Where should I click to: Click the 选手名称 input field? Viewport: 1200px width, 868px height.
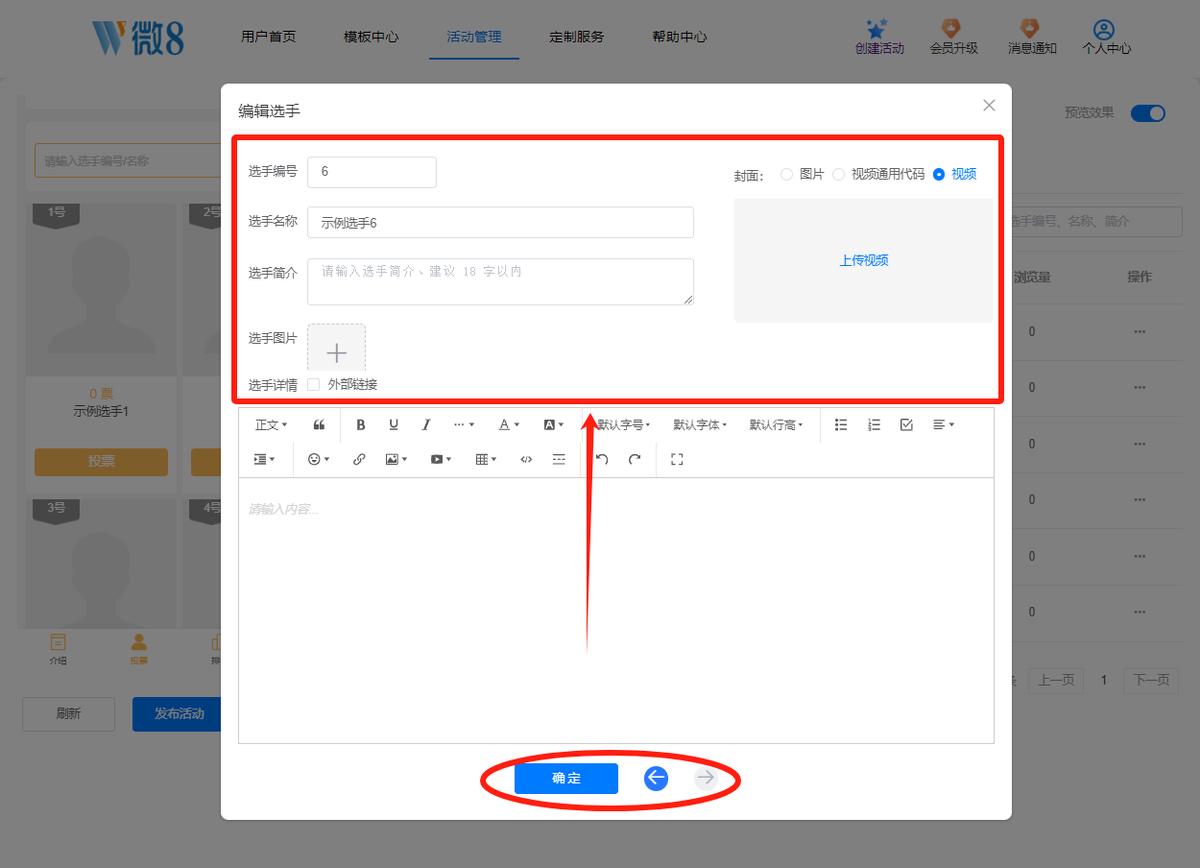[x=500, y=222]
